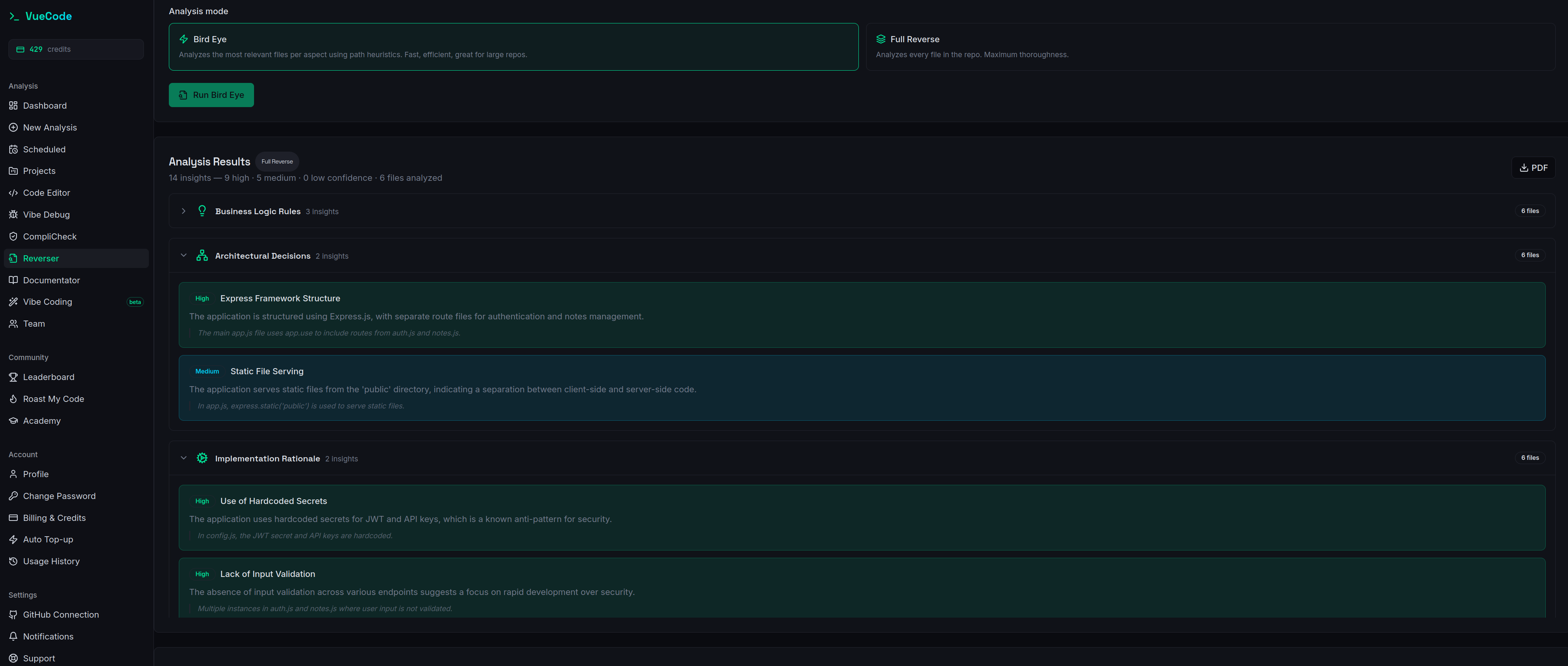
Task: Click the Reverser icon in the sidebar
Action: [x=13, y=258]
